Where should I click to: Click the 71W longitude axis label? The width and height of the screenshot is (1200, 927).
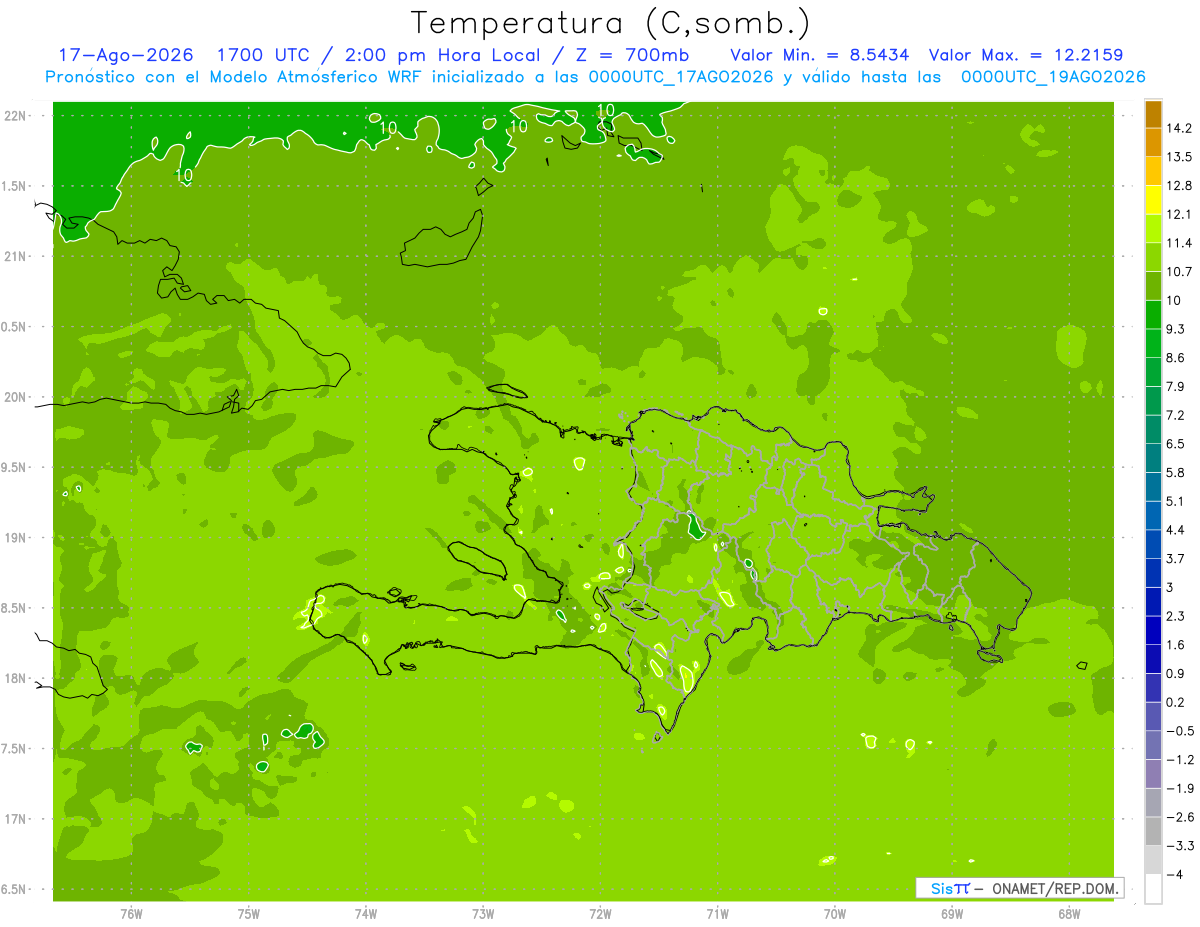717,914
